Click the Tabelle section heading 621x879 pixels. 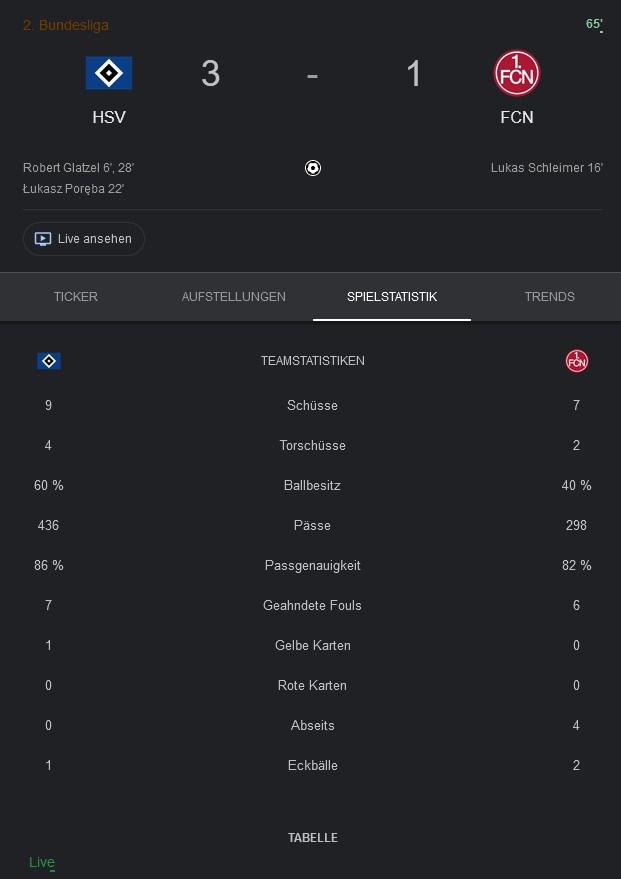tap(313, 838)
